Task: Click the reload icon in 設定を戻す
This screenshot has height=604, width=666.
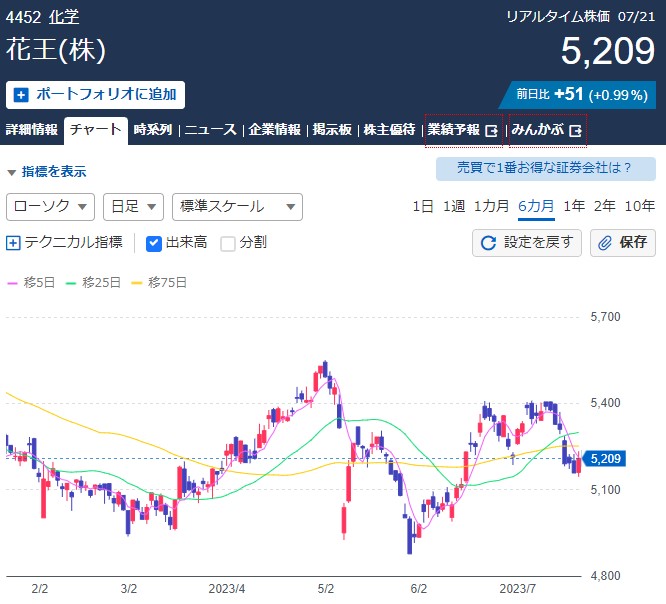Action: click(x=489, y=242)
